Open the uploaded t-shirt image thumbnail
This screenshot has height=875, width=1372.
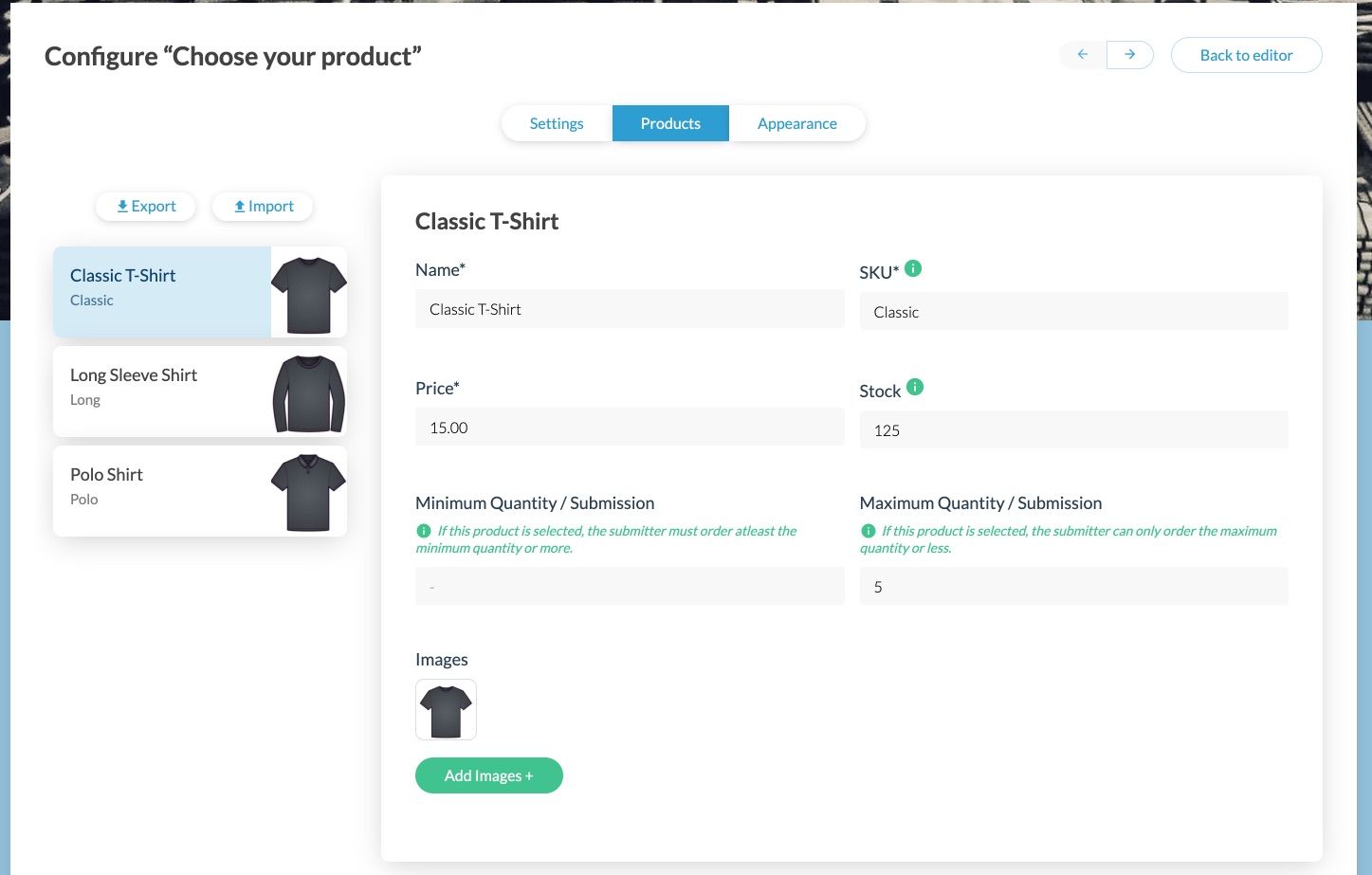(446, 710)
